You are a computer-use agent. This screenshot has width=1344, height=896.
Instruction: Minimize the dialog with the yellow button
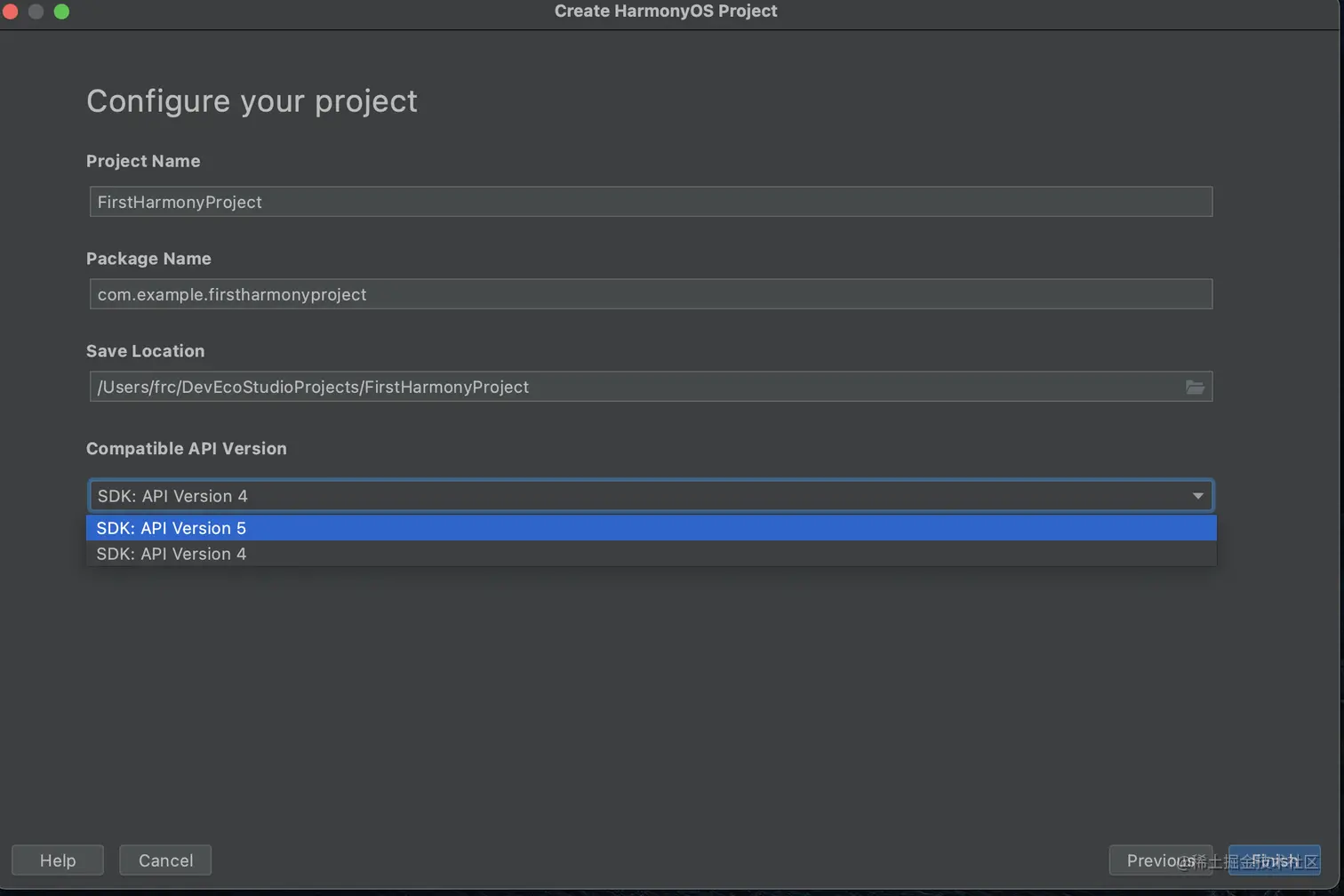tap(36, 12)
